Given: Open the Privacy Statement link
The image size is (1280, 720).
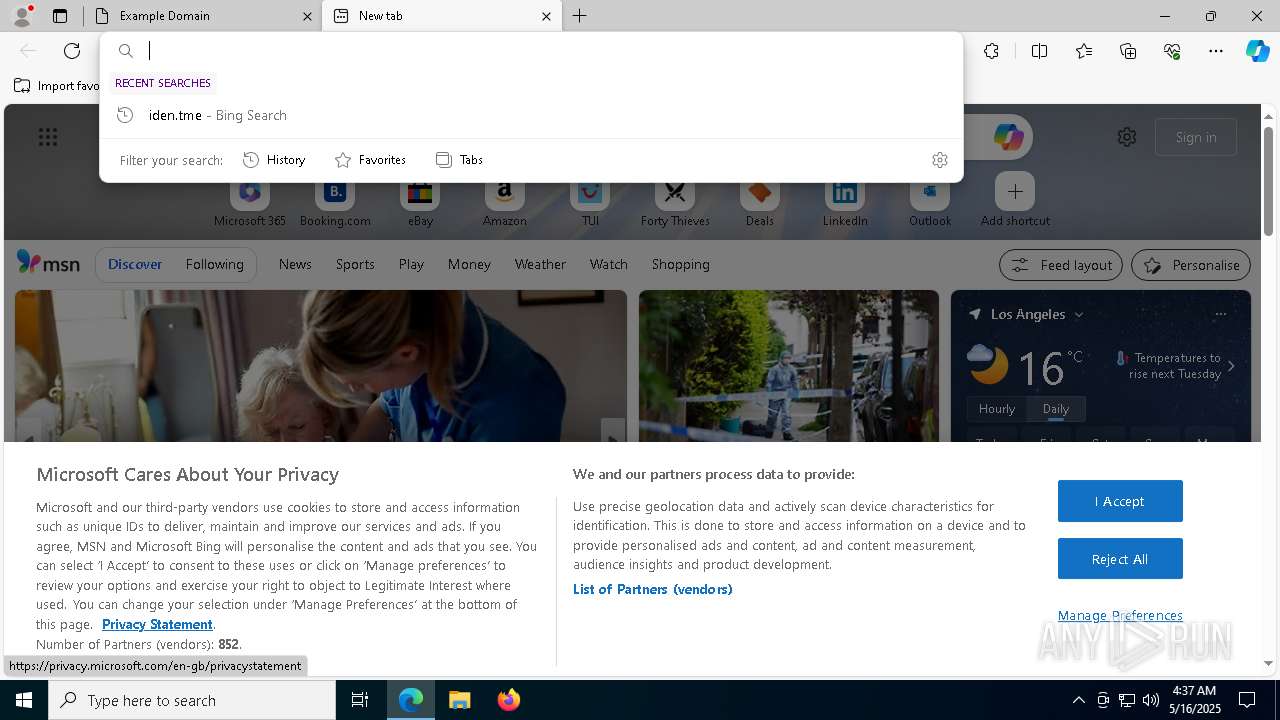Looking at the screenshot, I should point(157,624).
